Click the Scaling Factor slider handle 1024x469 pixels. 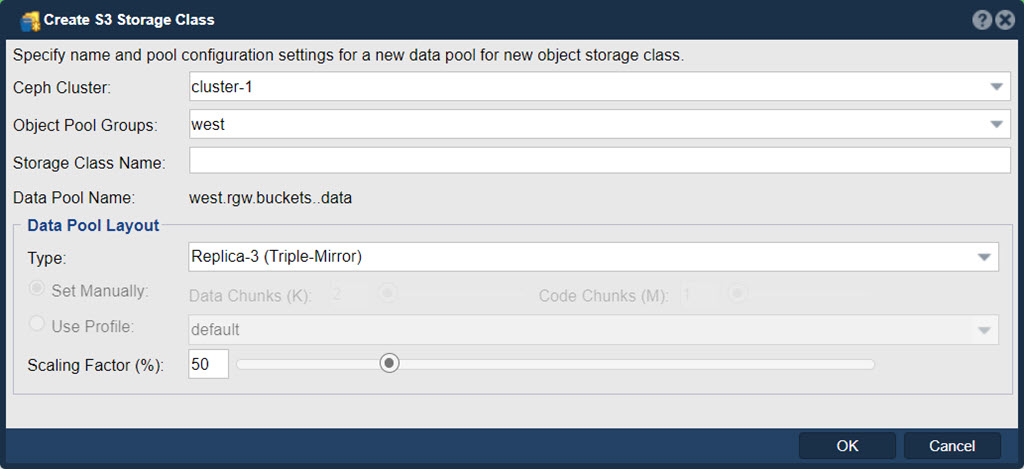[x=389, y=363]
